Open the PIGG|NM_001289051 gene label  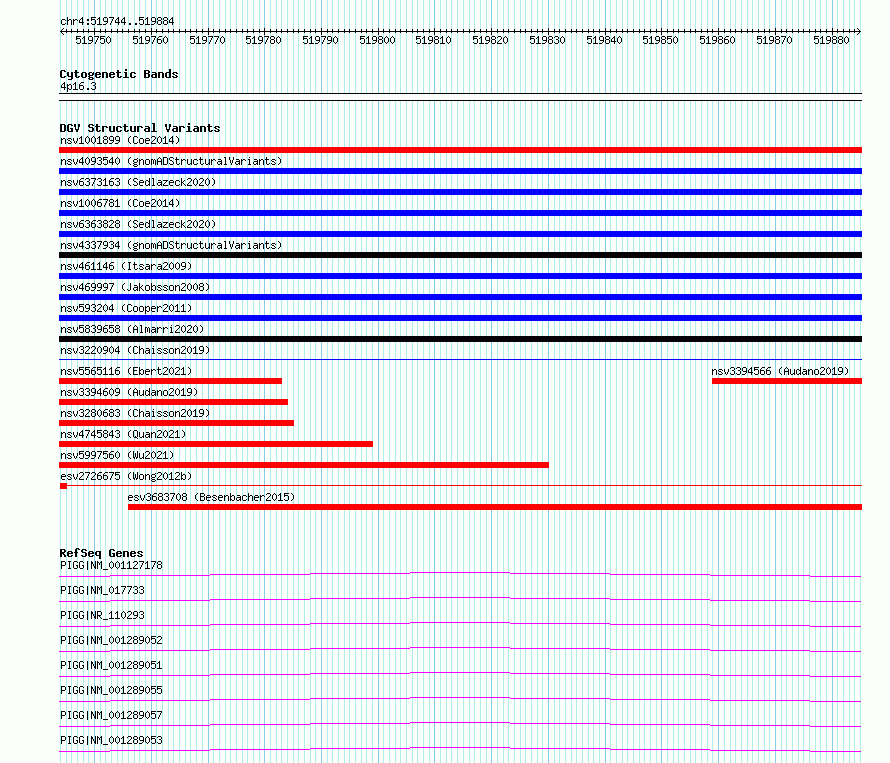point(111,665)
